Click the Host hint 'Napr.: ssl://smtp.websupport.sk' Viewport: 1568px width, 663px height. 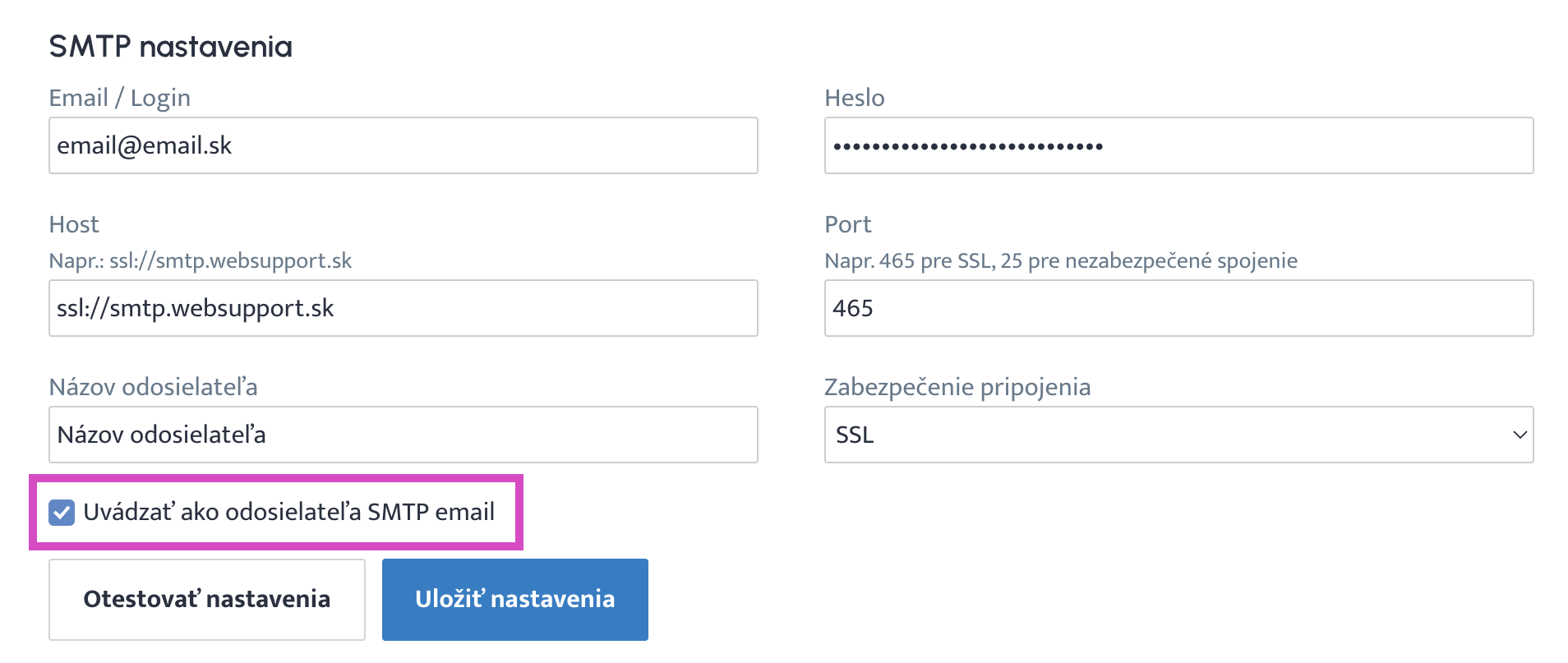click(x=200, y=261)
